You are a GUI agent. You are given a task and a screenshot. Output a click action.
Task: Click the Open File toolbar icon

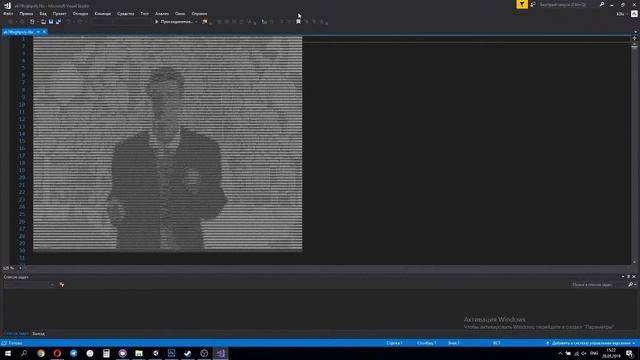click(43, 22)
